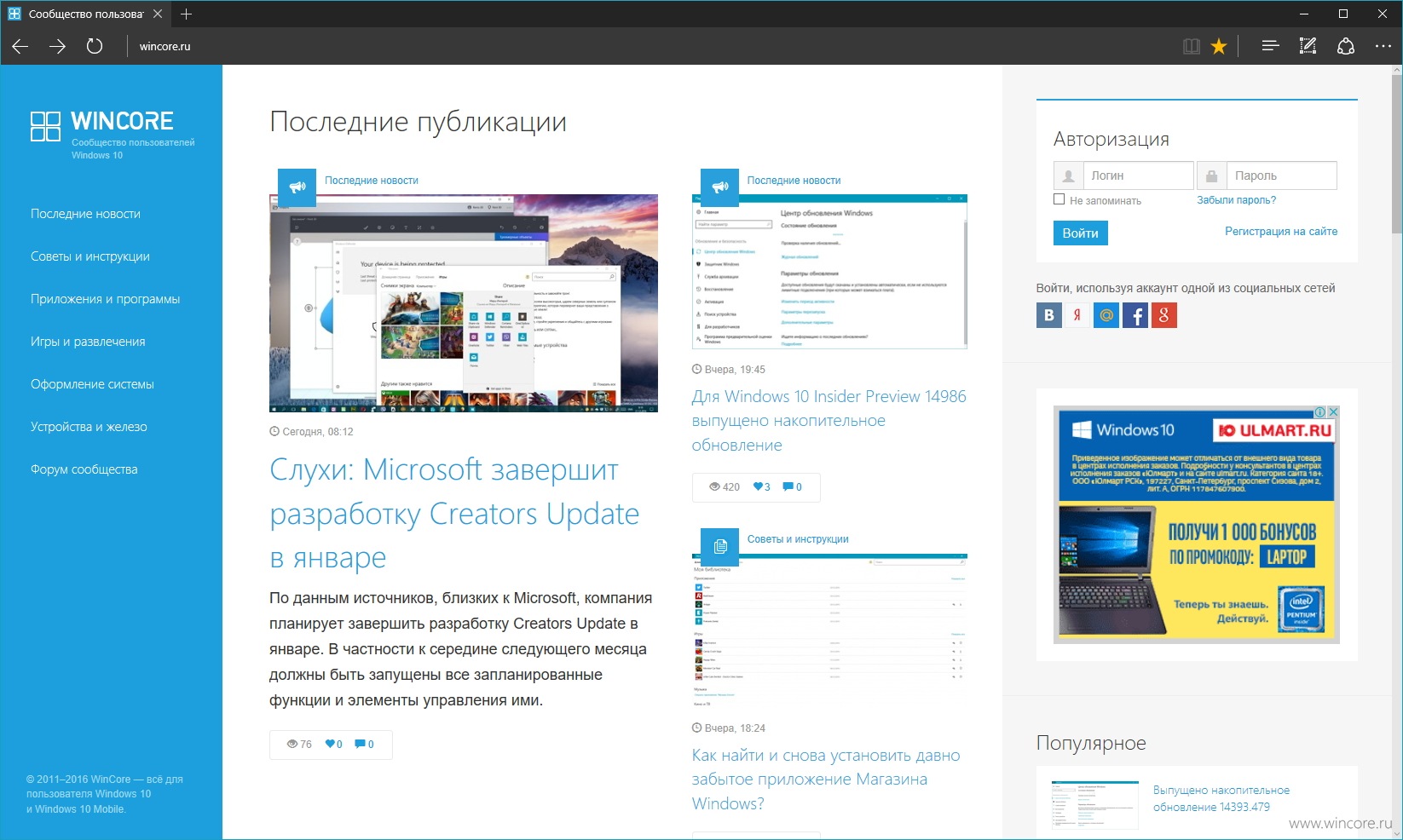This screenshot has height=840, width=1403.
Task: Open the Слухи: Microsoft завершит разработку article
Action: click(454, 513)
